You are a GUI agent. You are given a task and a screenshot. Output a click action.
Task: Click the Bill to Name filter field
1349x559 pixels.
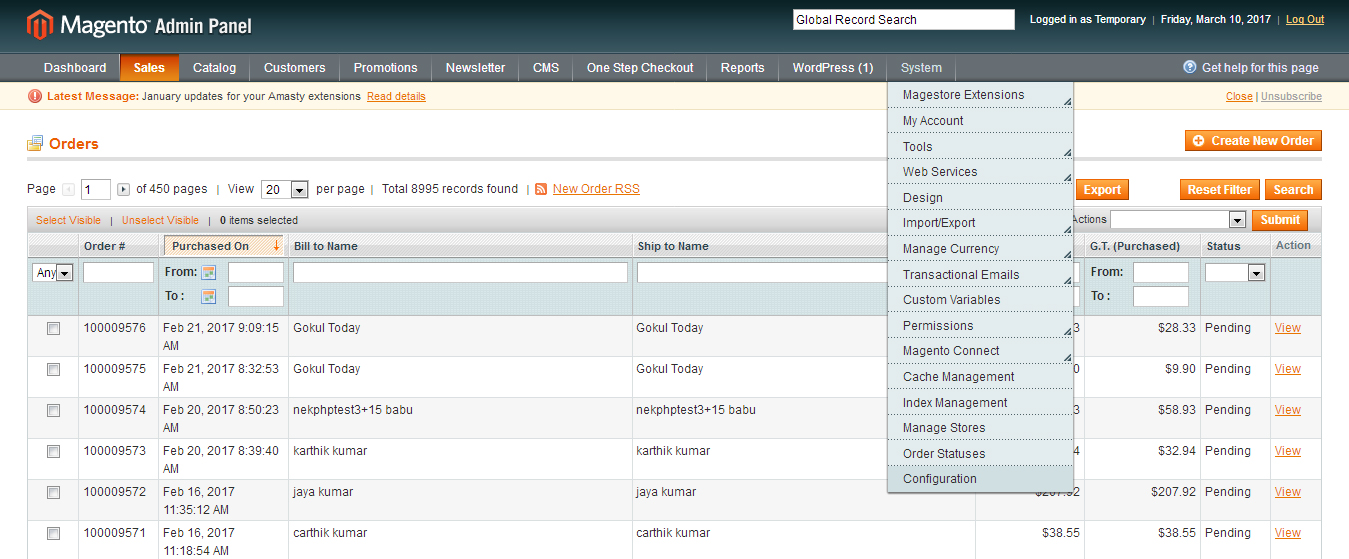coord(460,272)
